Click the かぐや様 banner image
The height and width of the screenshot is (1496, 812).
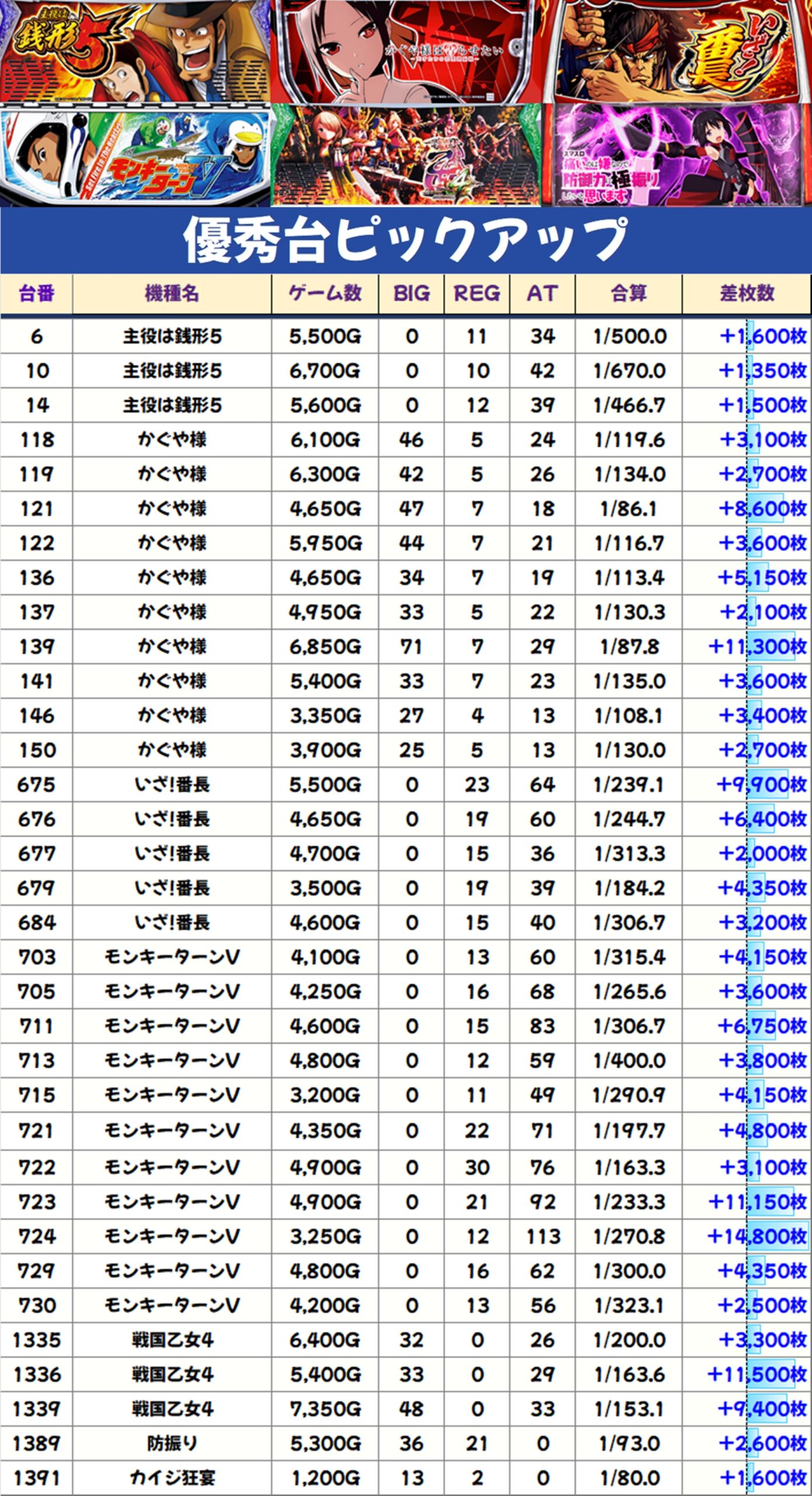406,51
